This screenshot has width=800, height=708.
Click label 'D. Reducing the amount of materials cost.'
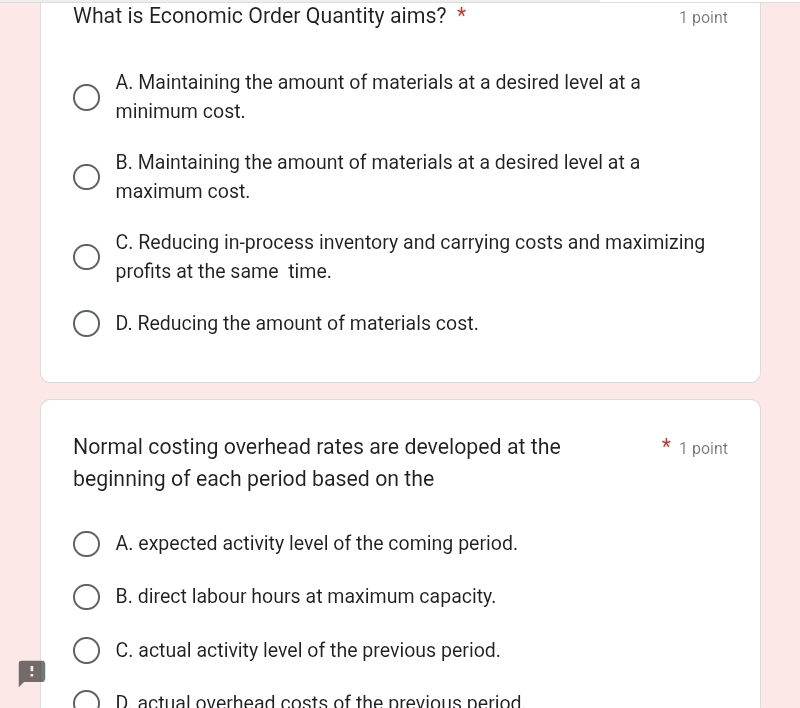click(297, 324)
